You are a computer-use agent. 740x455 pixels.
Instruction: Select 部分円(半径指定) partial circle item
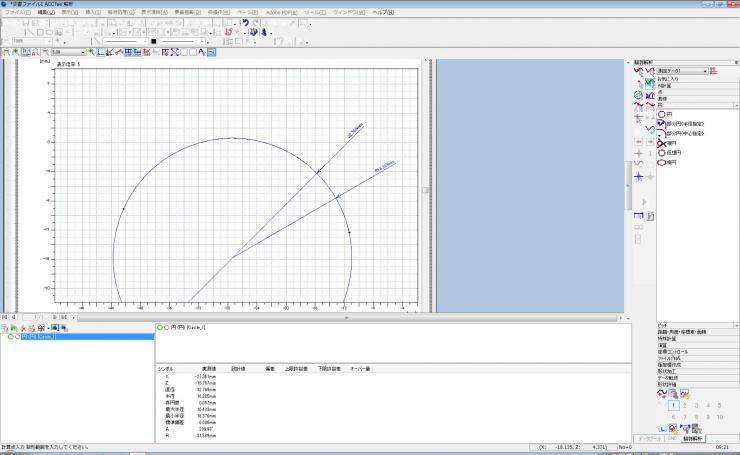point(681,124)
